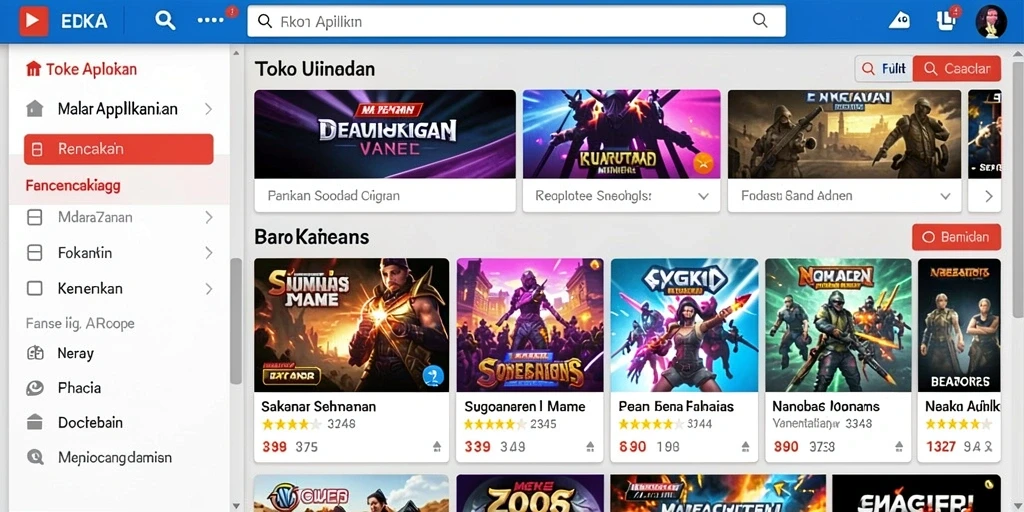Click the Menjiocangdamisn icon

click(x=35, y=457)
